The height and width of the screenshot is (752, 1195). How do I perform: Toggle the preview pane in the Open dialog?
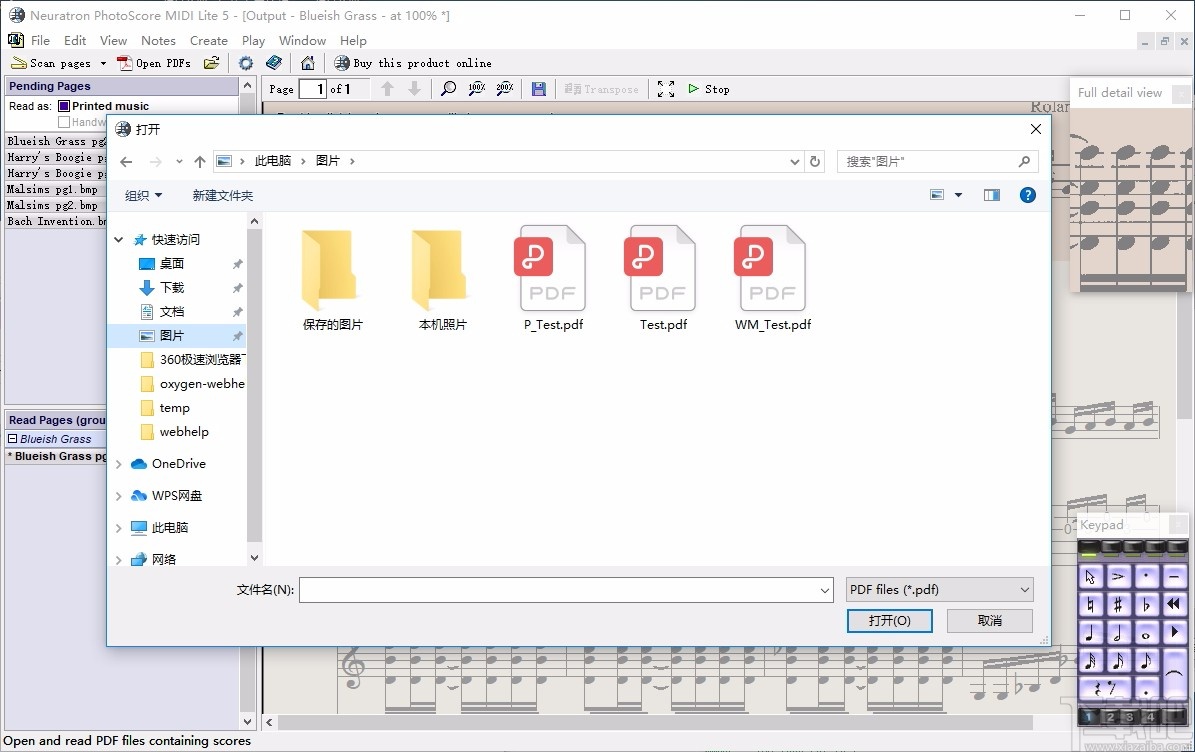(x=991, y=194)
